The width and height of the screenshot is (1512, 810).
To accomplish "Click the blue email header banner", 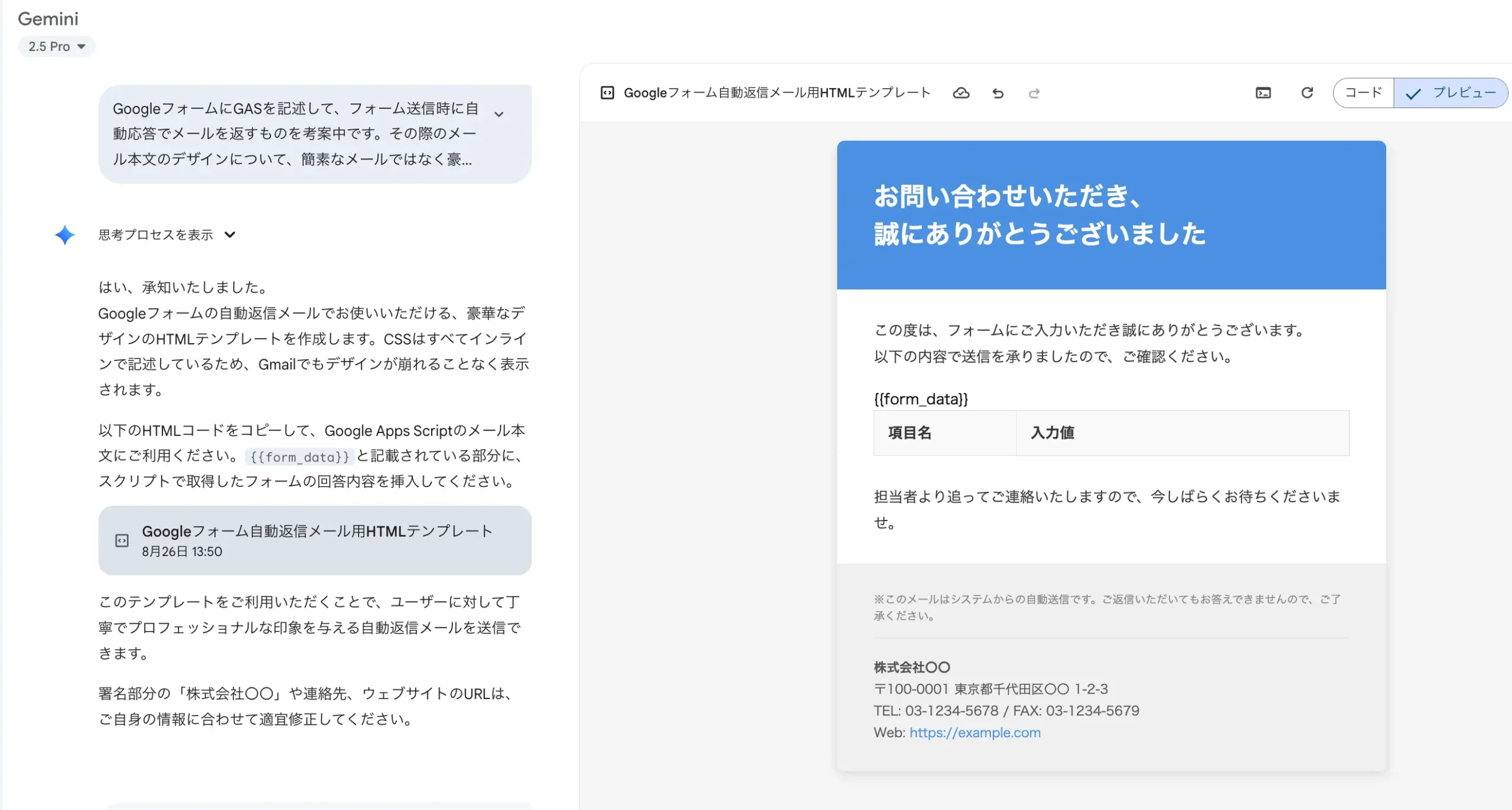I will pyautogui.click(x=1110, y=214).
